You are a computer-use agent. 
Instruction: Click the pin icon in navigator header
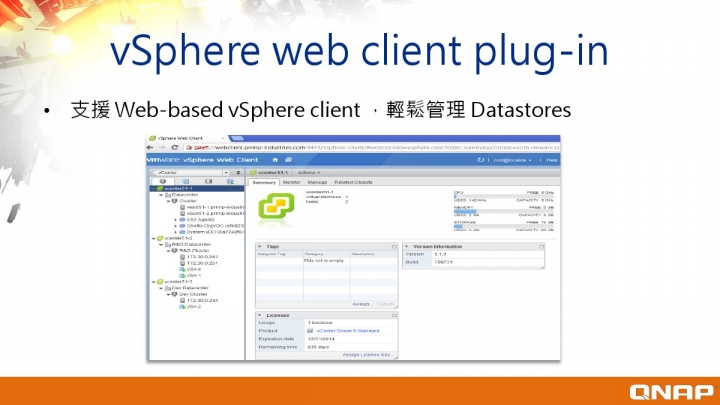coord(238,173)
